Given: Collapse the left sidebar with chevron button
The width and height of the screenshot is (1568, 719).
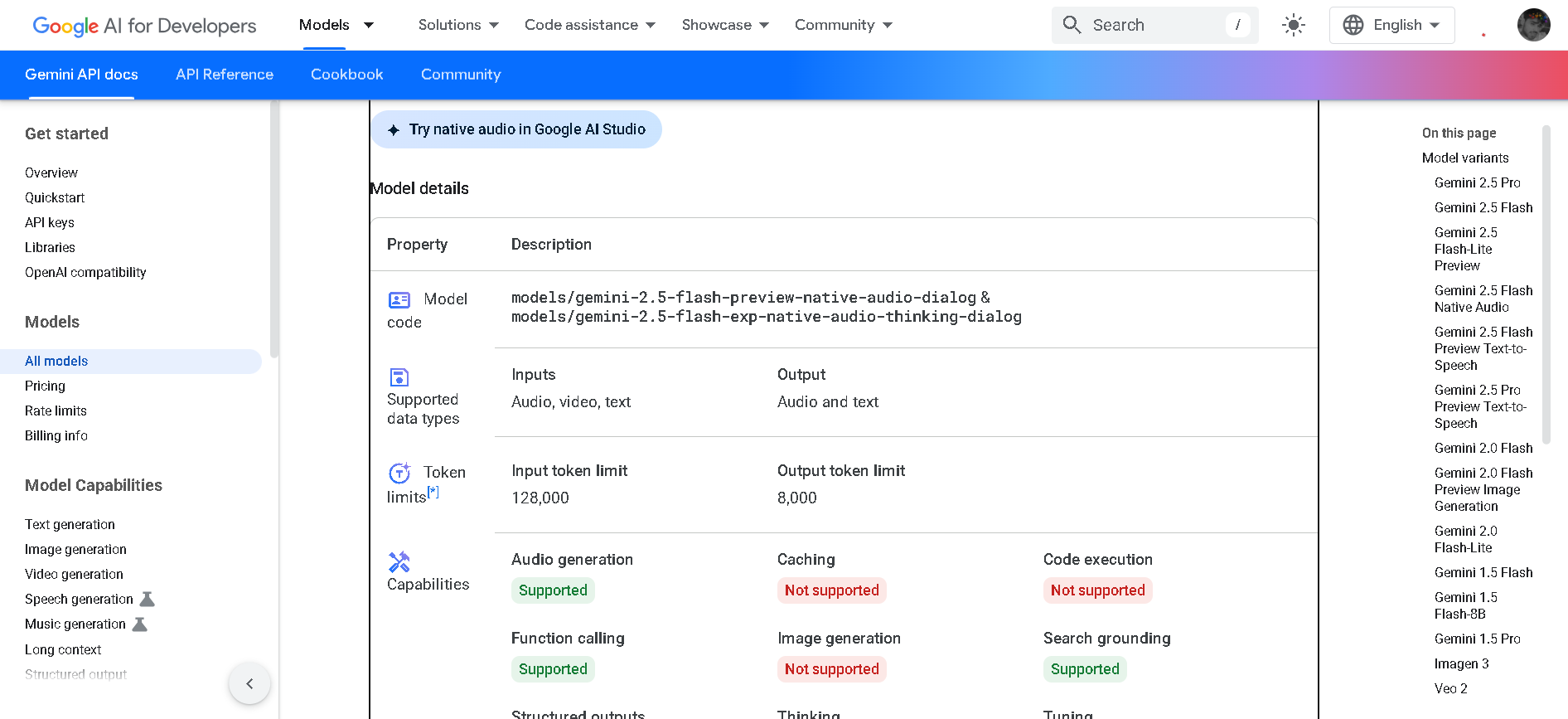Looking at the screenshot, I should [x=249, y=683].
